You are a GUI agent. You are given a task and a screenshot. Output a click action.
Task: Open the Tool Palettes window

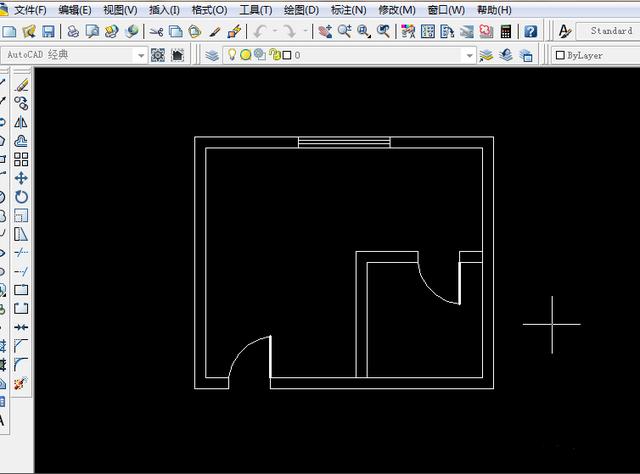(x=447, y=31)
